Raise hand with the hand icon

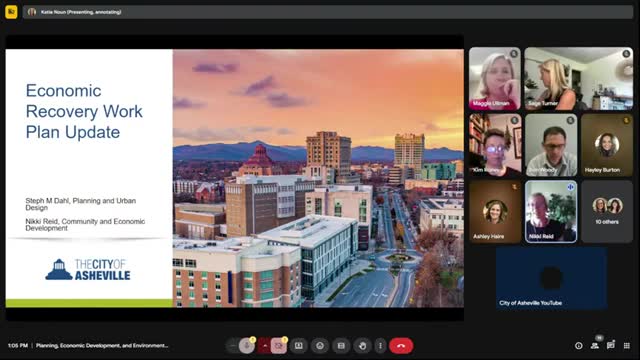[x=362, y=346]
